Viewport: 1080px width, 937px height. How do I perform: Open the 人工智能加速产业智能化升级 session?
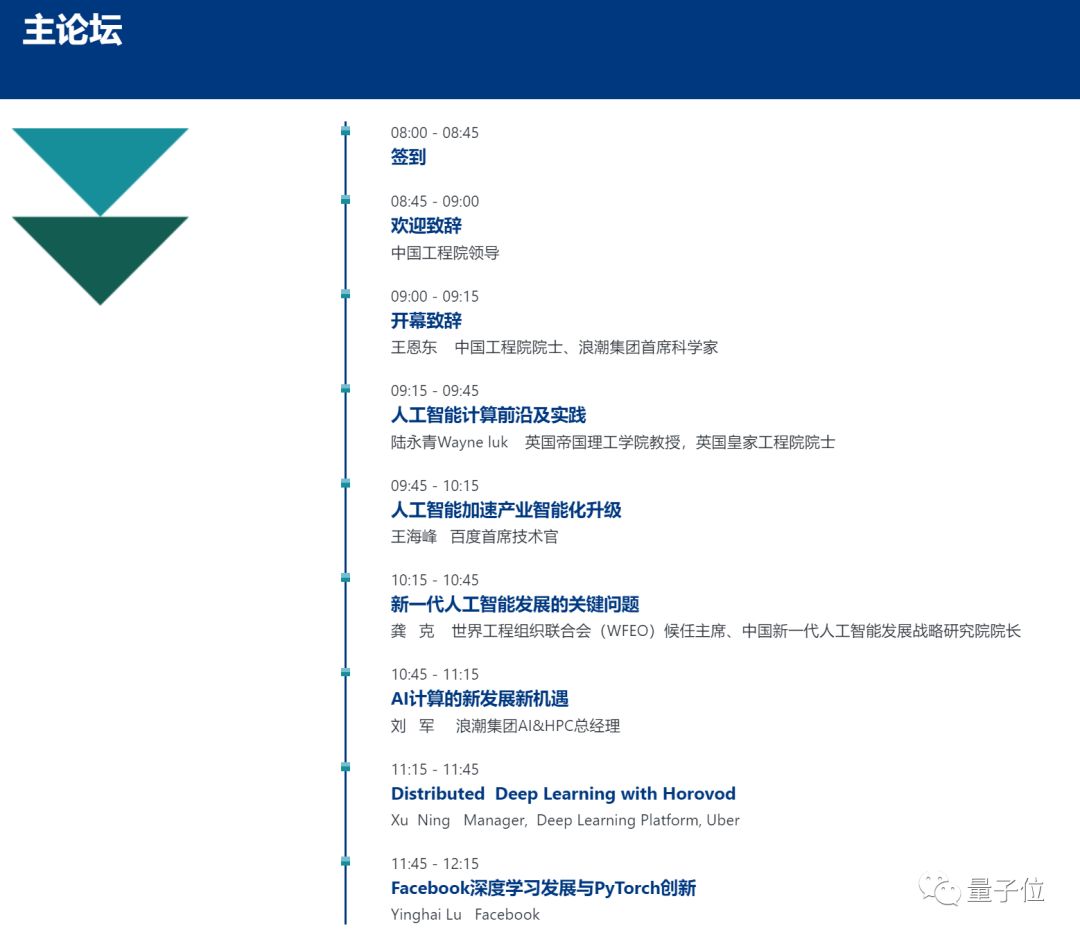506,510
